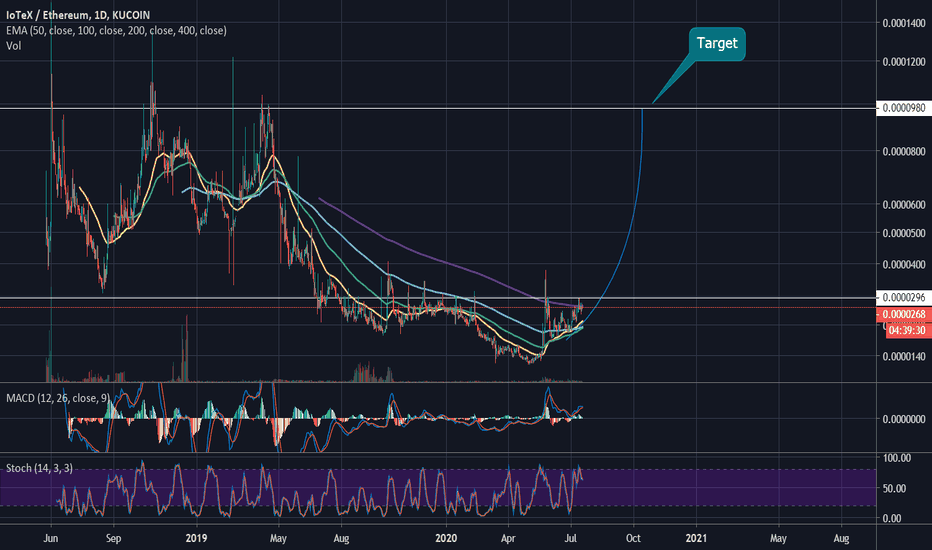The width and height of the screenshot is (932, 550).
Task: Click the Aug label before 2020
Action: (341, 538)
